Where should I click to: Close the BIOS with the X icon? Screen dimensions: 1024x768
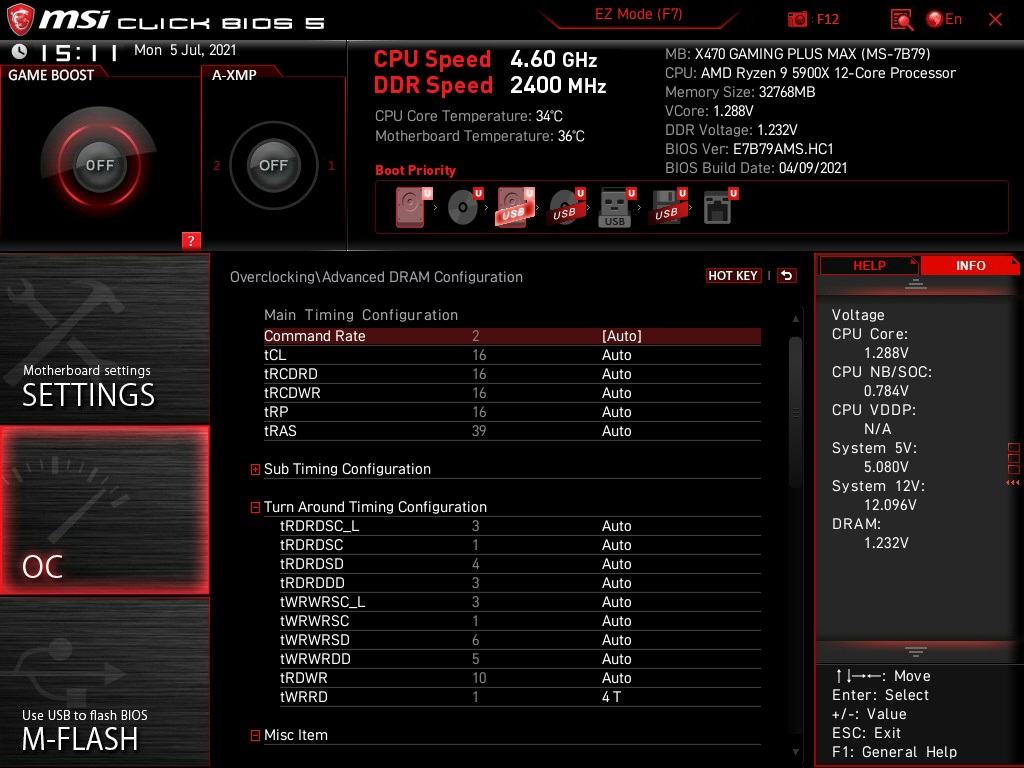[x=995, y=20]
